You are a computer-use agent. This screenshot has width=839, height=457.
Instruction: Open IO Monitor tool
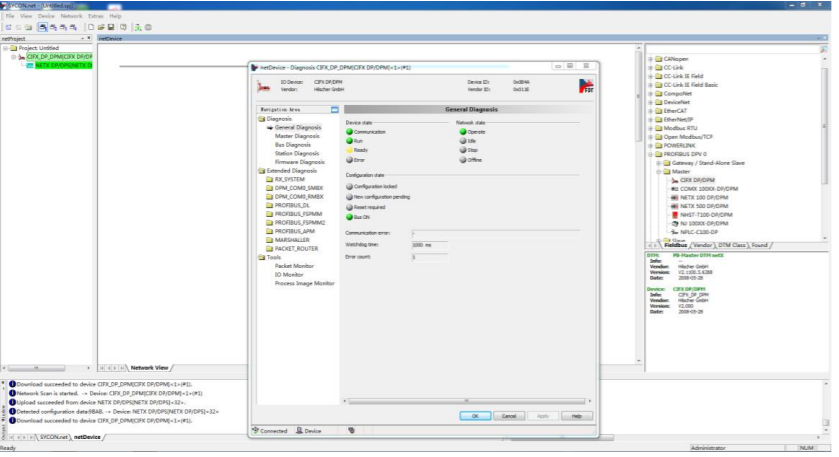tap(289, 275)
